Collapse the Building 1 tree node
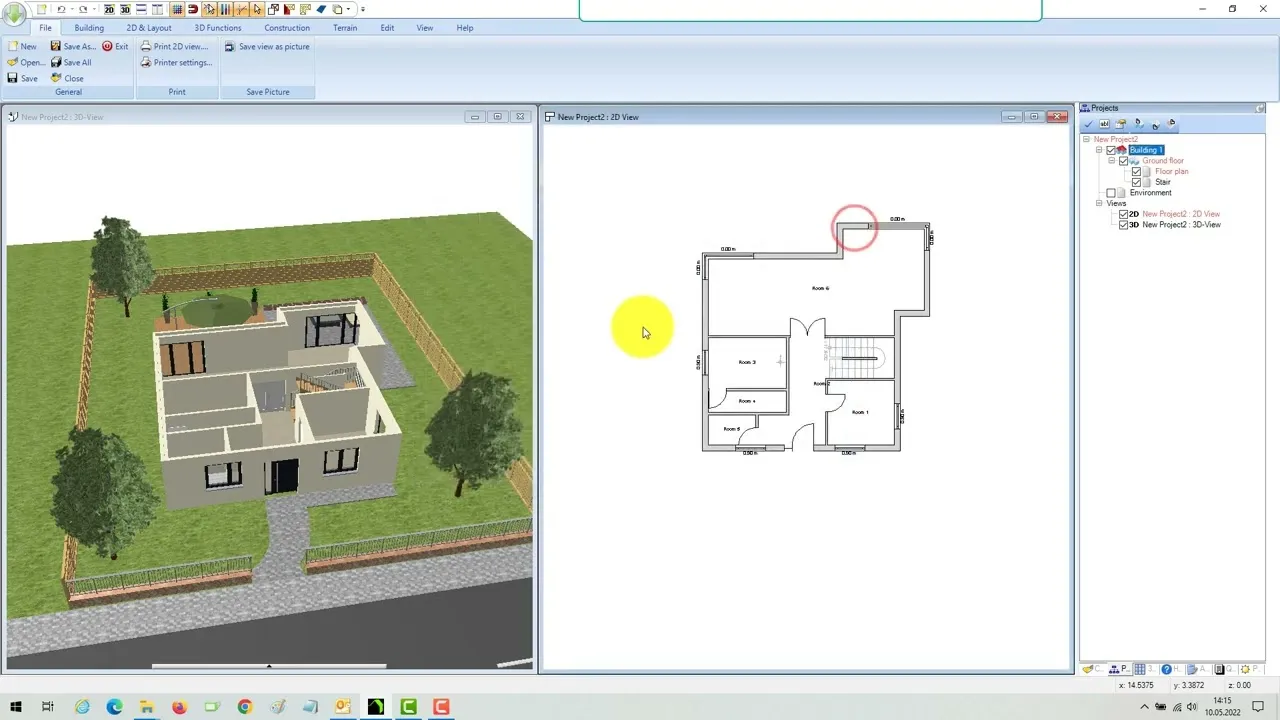This screenshot has width=1280, height=720. (1099, 150)
